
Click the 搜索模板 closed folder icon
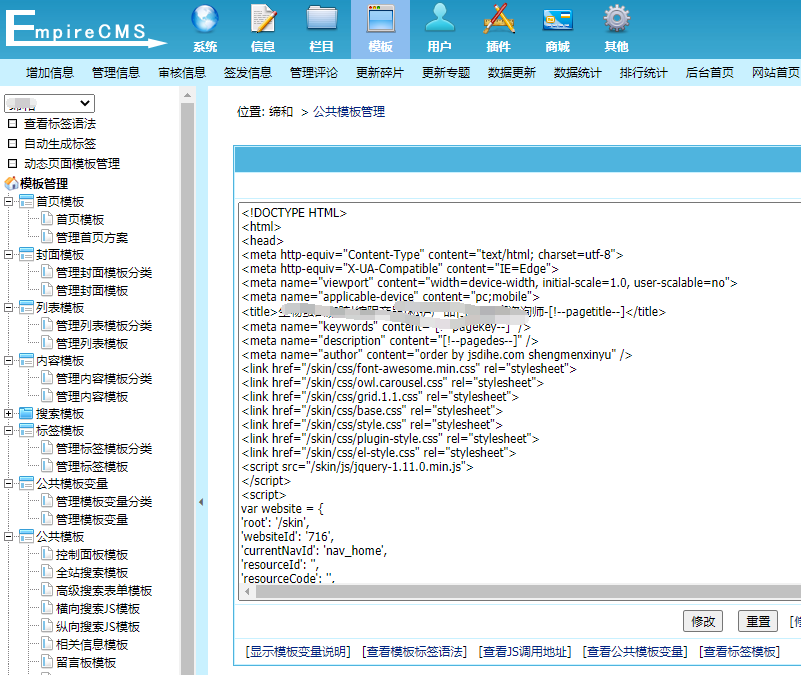tap(26, 413)
